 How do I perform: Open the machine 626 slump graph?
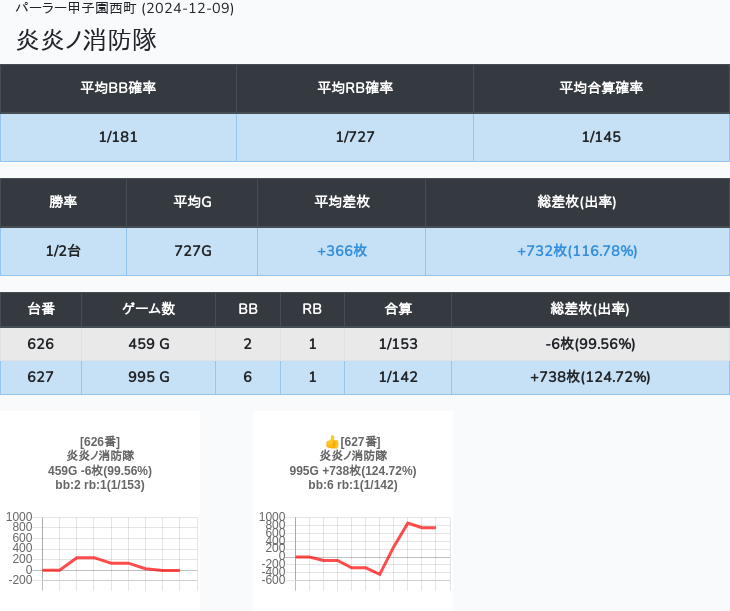(100, 550)
